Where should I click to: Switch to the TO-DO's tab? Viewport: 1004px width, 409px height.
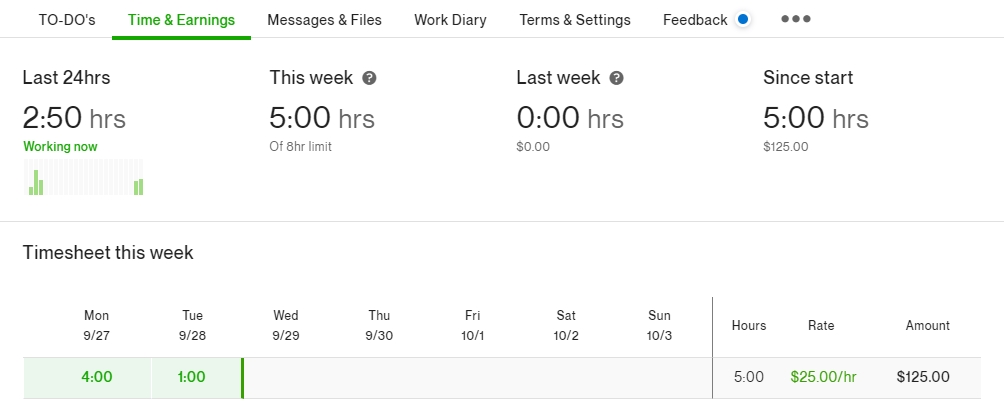click(x=67, y=20)
